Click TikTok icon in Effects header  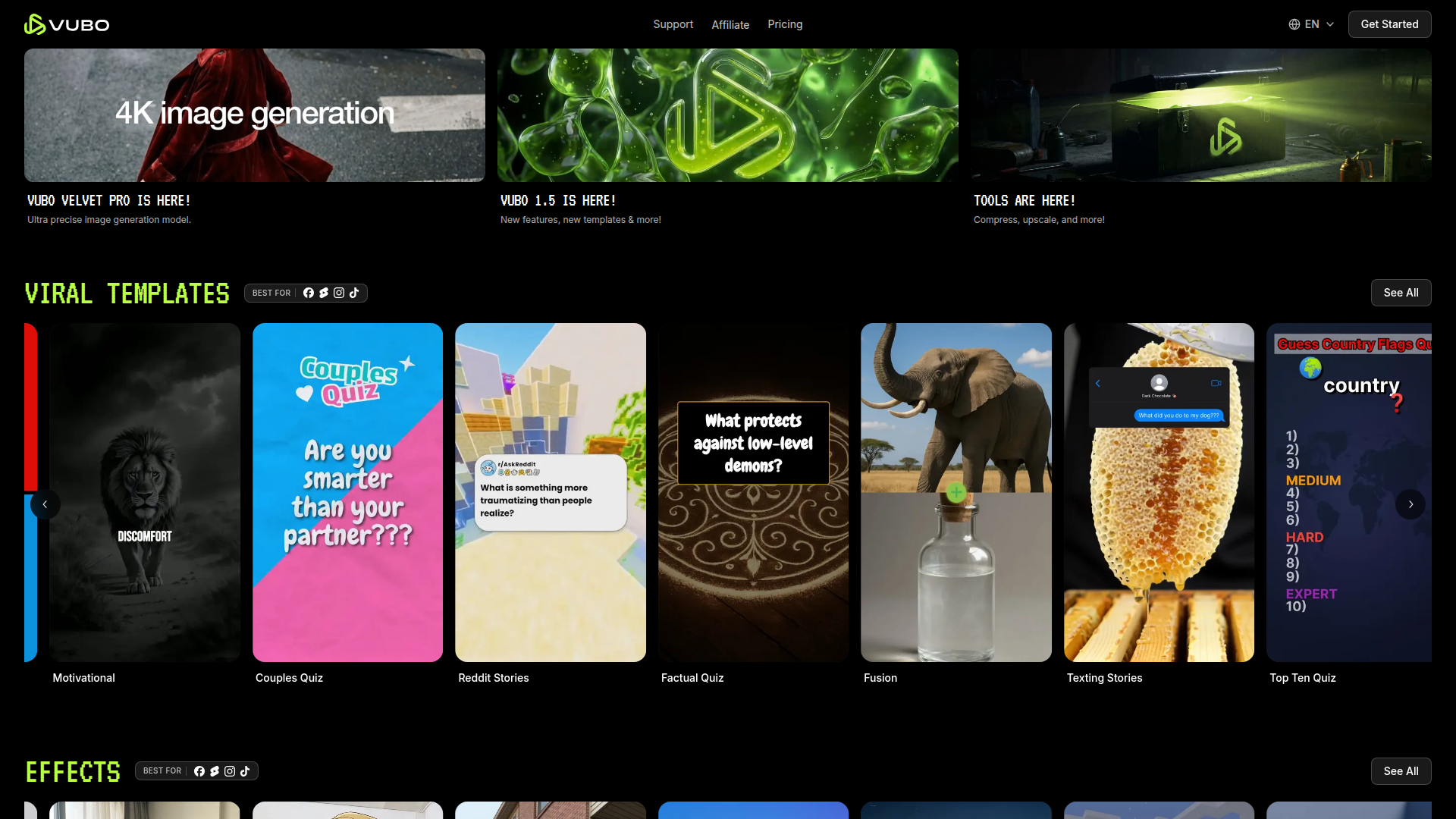[x=245, y=771]
